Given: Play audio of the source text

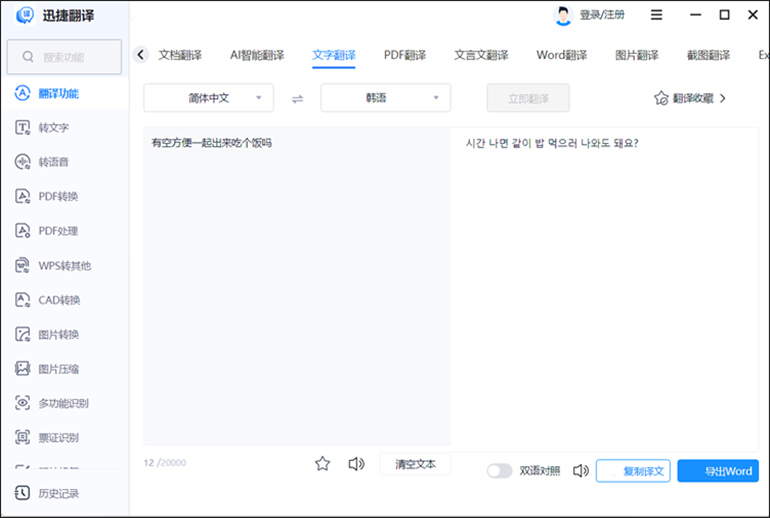Looking at the screenshot, I should 355,464.
